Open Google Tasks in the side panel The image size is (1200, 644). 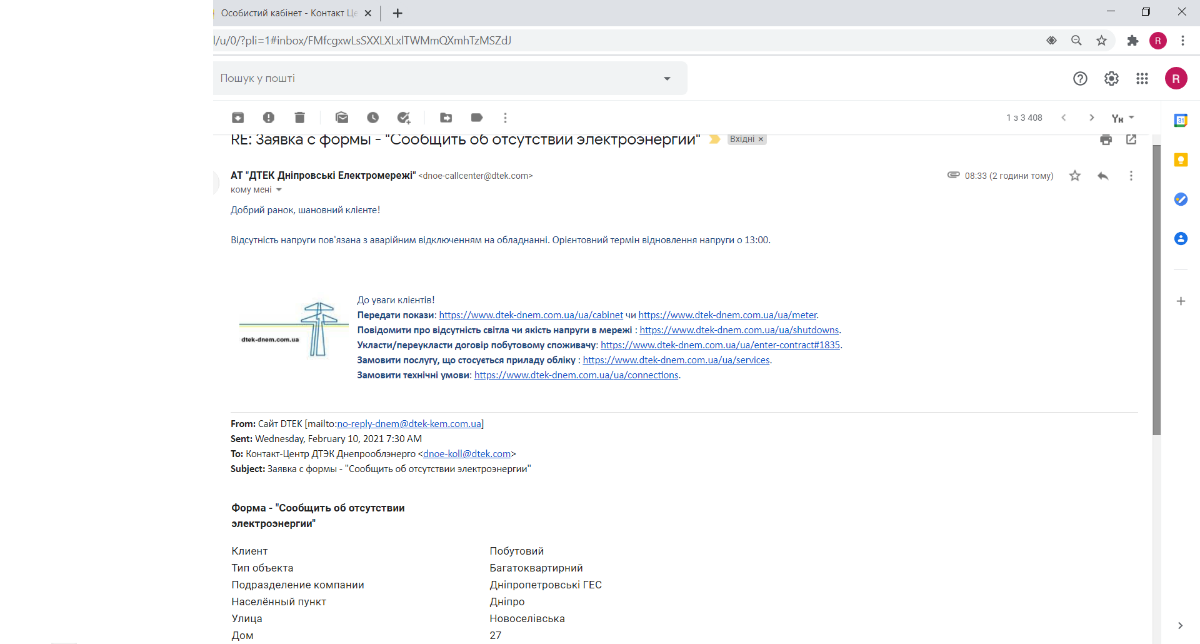coord(1181,199)
